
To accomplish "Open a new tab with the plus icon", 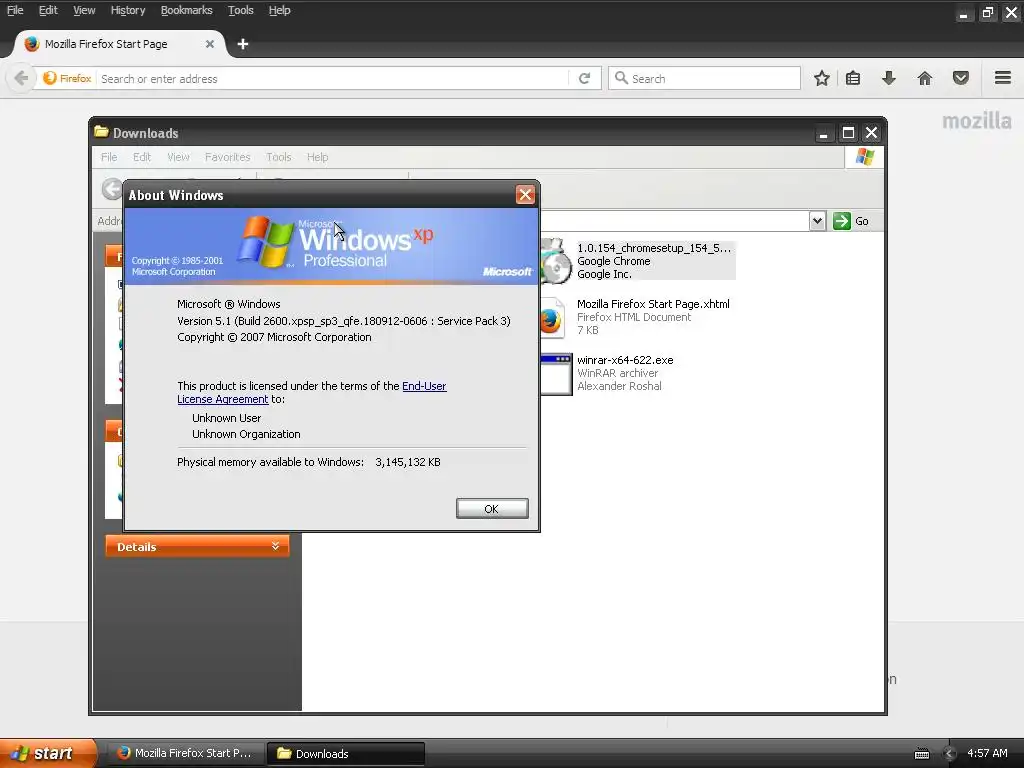I will click(x=243, y=44).
